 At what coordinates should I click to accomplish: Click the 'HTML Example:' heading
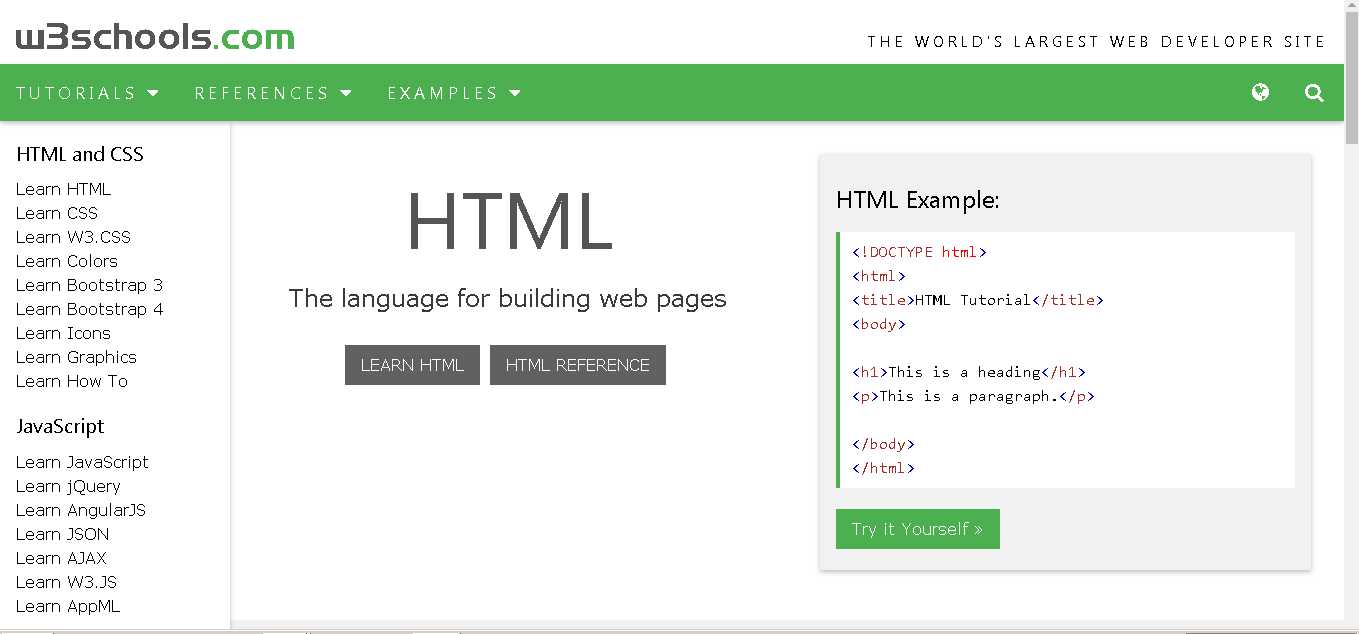pos(918,200)
